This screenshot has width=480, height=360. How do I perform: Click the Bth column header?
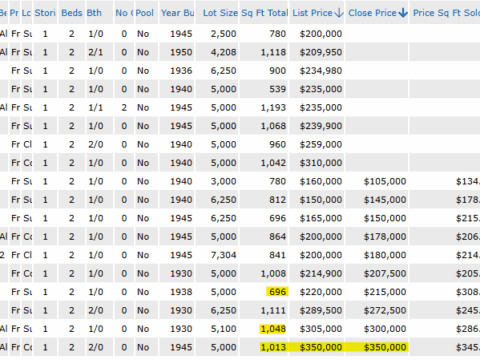coord(94,13)
